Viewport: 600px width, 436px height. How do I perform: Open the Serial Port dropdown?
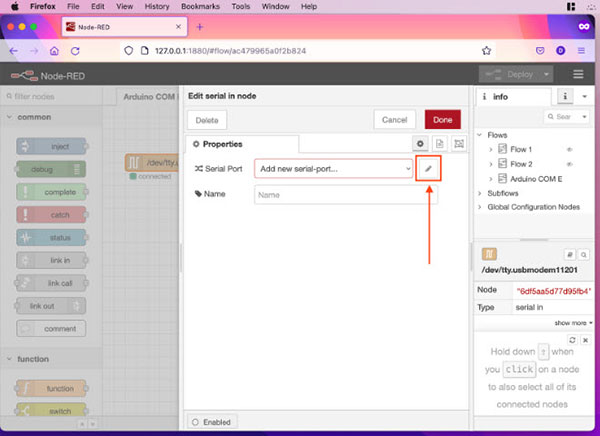coord(333,169)
